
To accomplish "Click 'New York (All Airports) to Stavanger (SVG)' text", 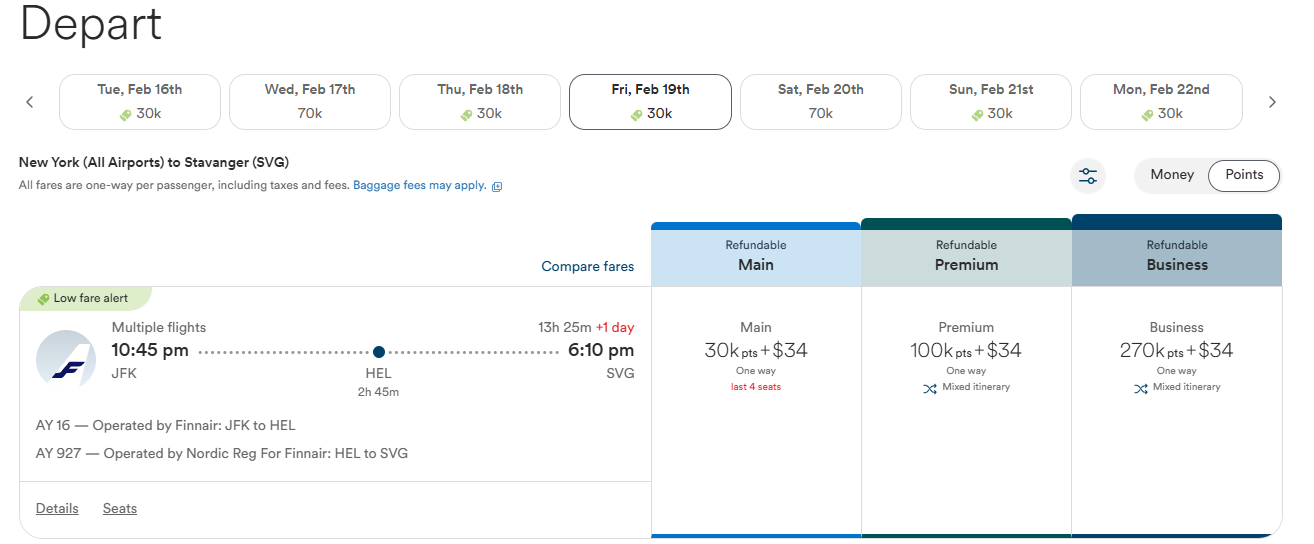I will click(x=154, y=162).
